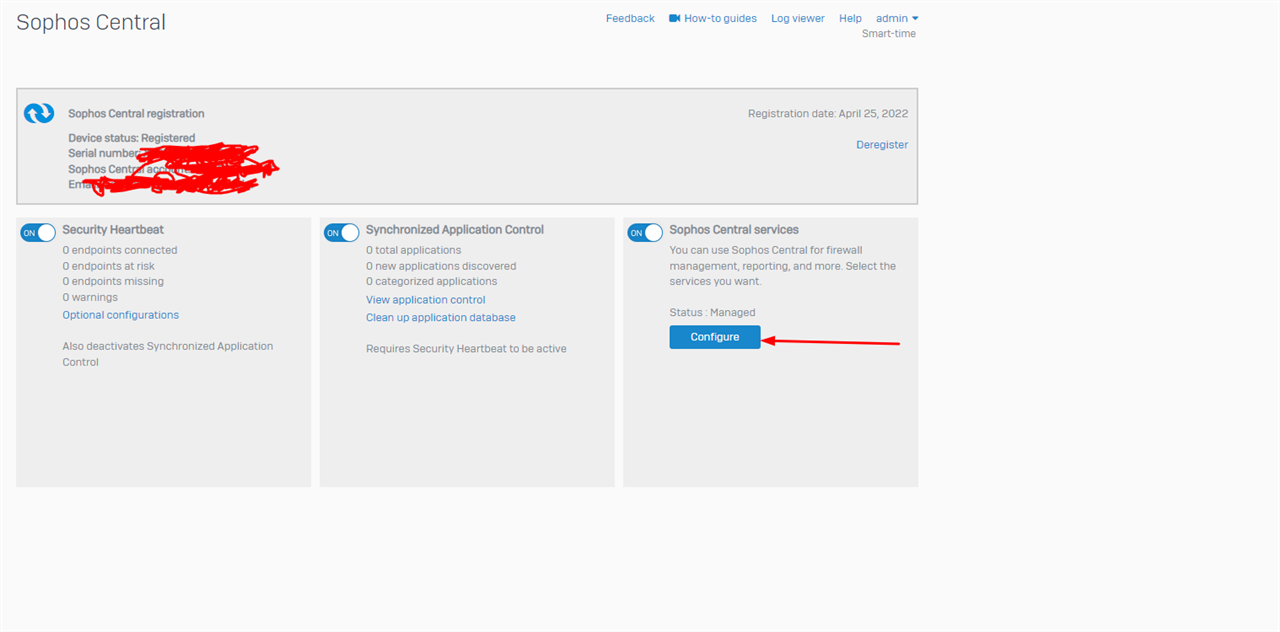Select the Sophos Central services heading

pyautogui.click(x=734, y=230)
